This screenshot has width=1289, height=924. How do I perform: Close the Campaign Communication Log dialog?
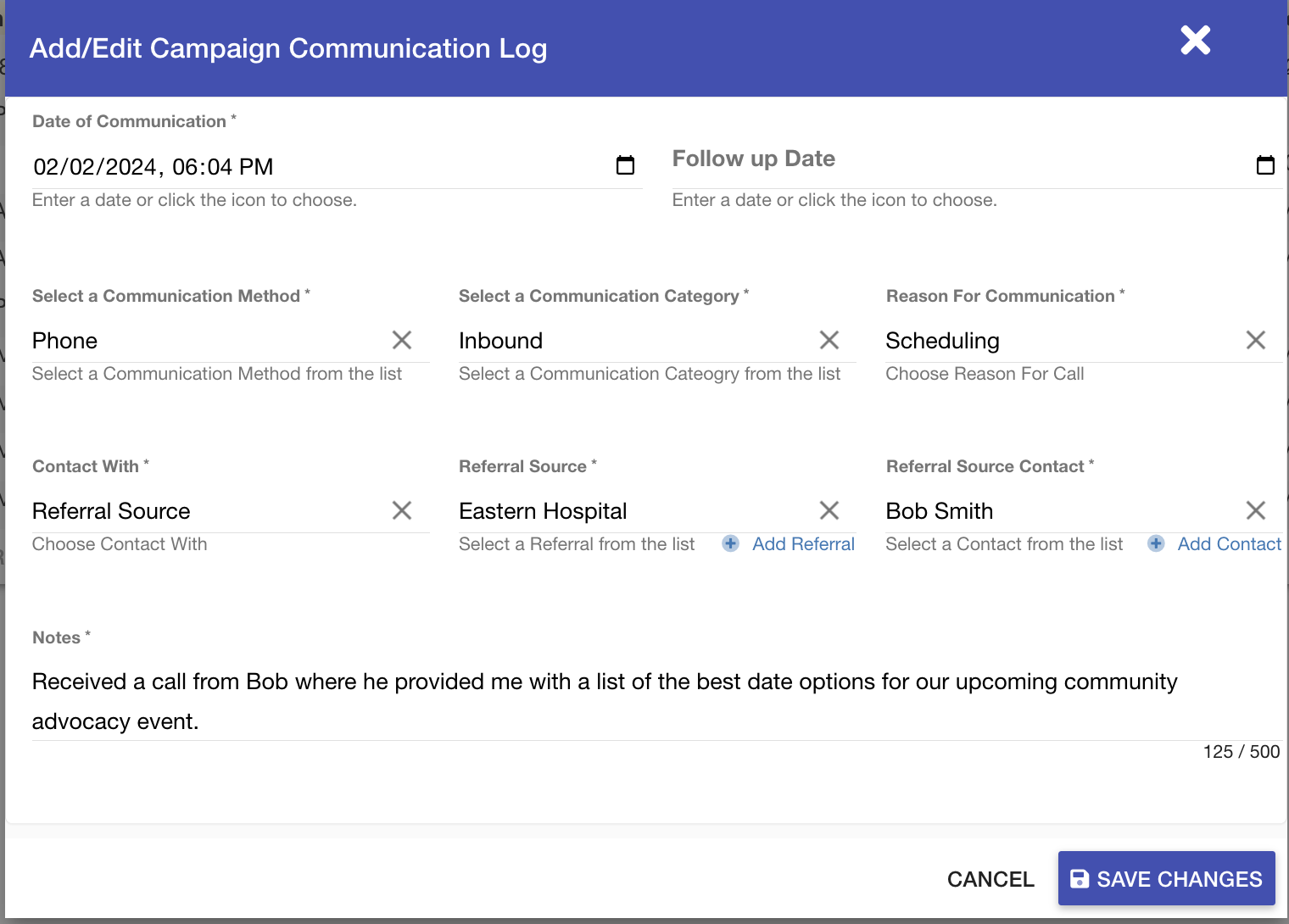pos(1195,41)
